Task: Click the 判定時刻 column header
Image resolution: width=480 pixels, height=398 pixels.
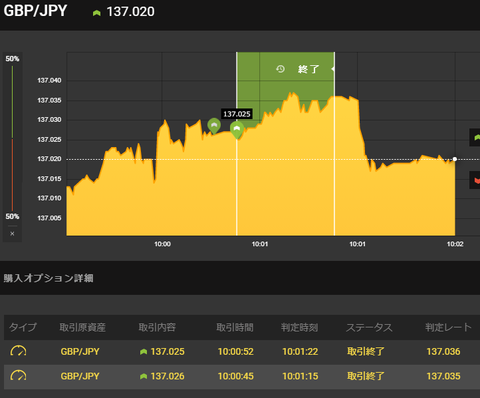Action: [299, 327]
